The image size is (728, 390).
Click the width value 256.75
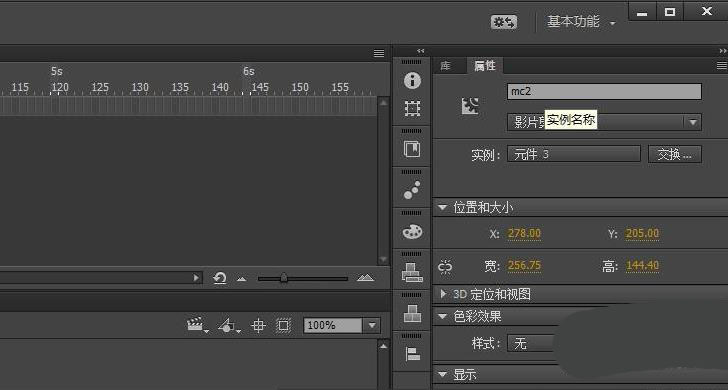pos(524,265)
